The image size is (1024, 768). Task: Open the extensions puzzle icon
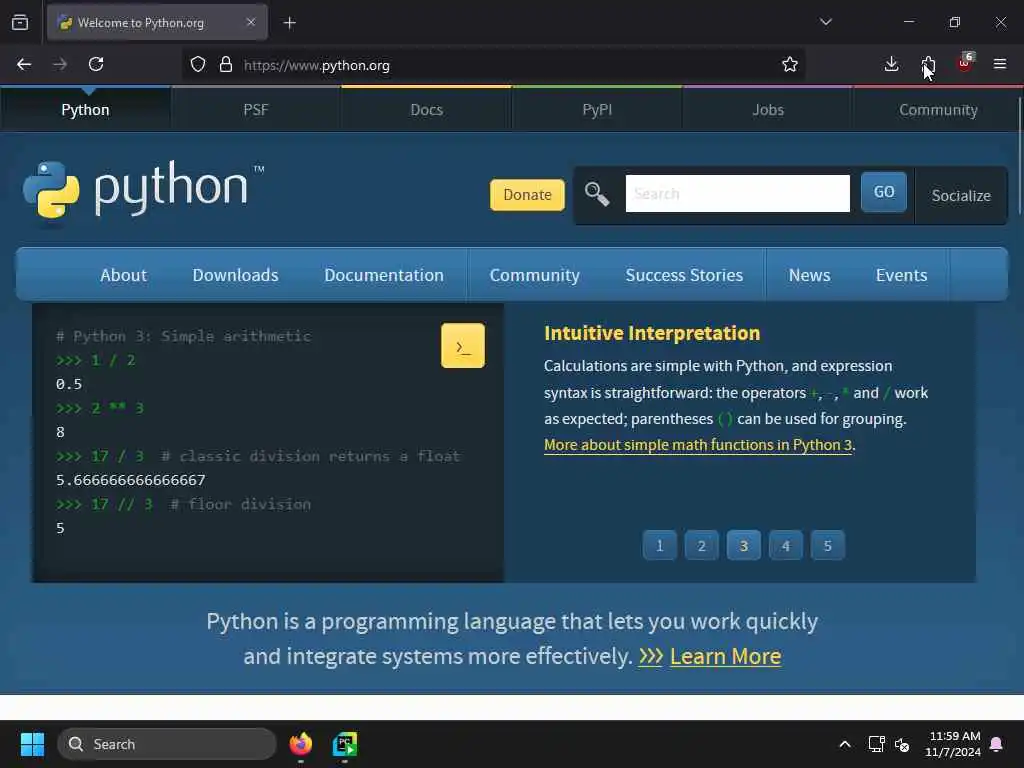(928, 64)
